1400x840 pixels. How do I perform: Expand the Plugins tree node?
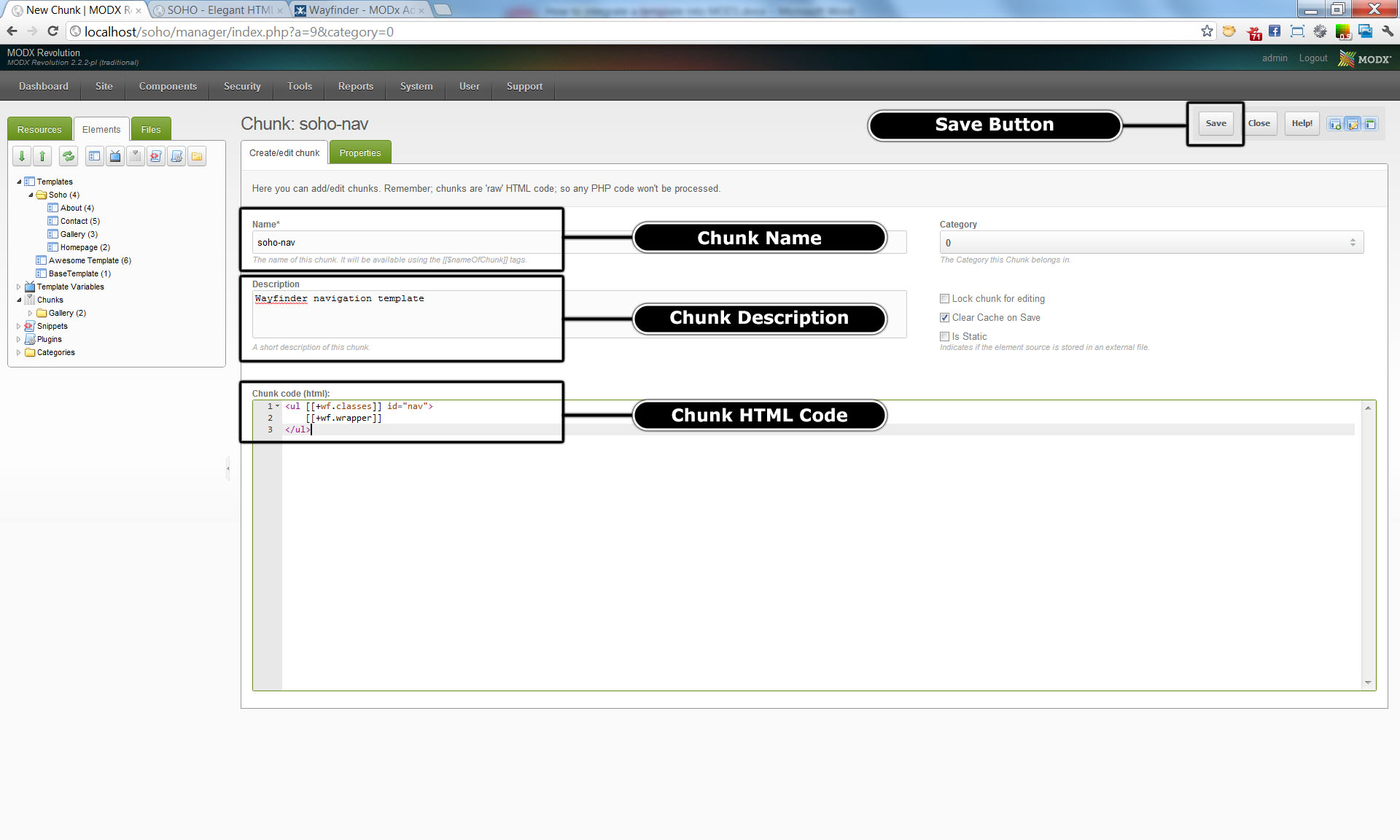pyautogui.click(x=19, y=339)
